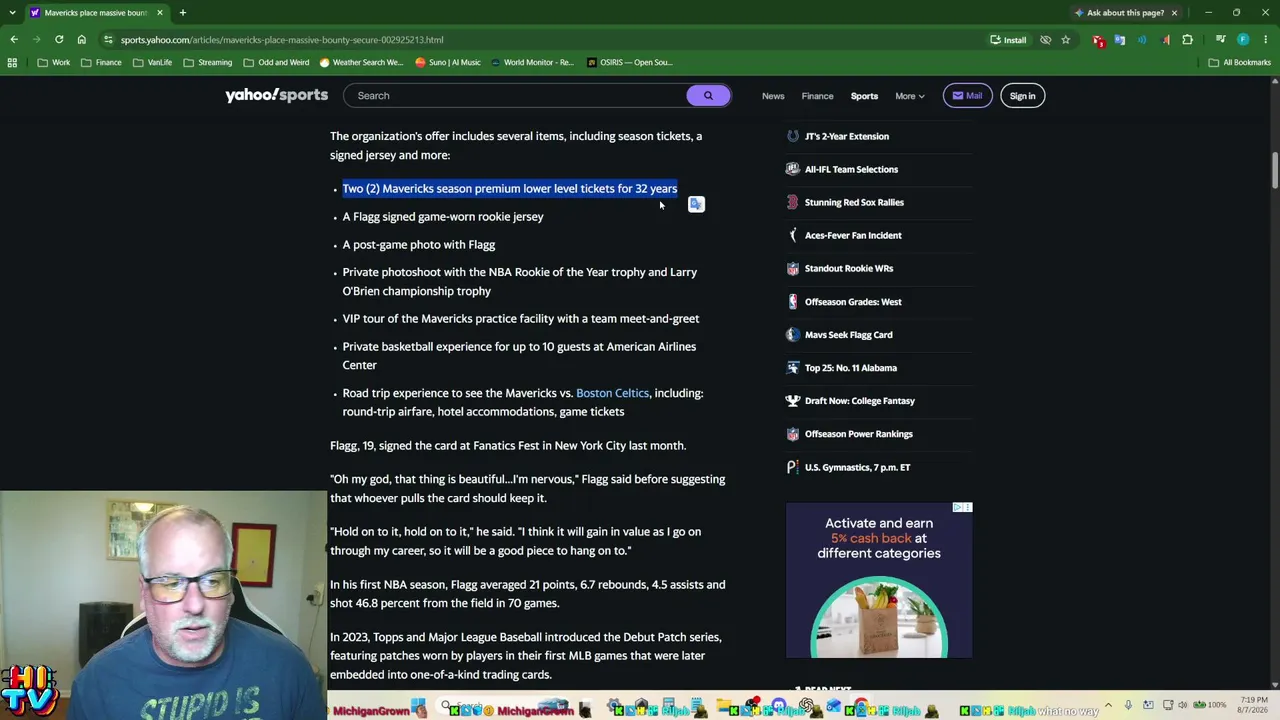Open the Work bookmarks folder

pyautogui.click(x=53, y=62)
